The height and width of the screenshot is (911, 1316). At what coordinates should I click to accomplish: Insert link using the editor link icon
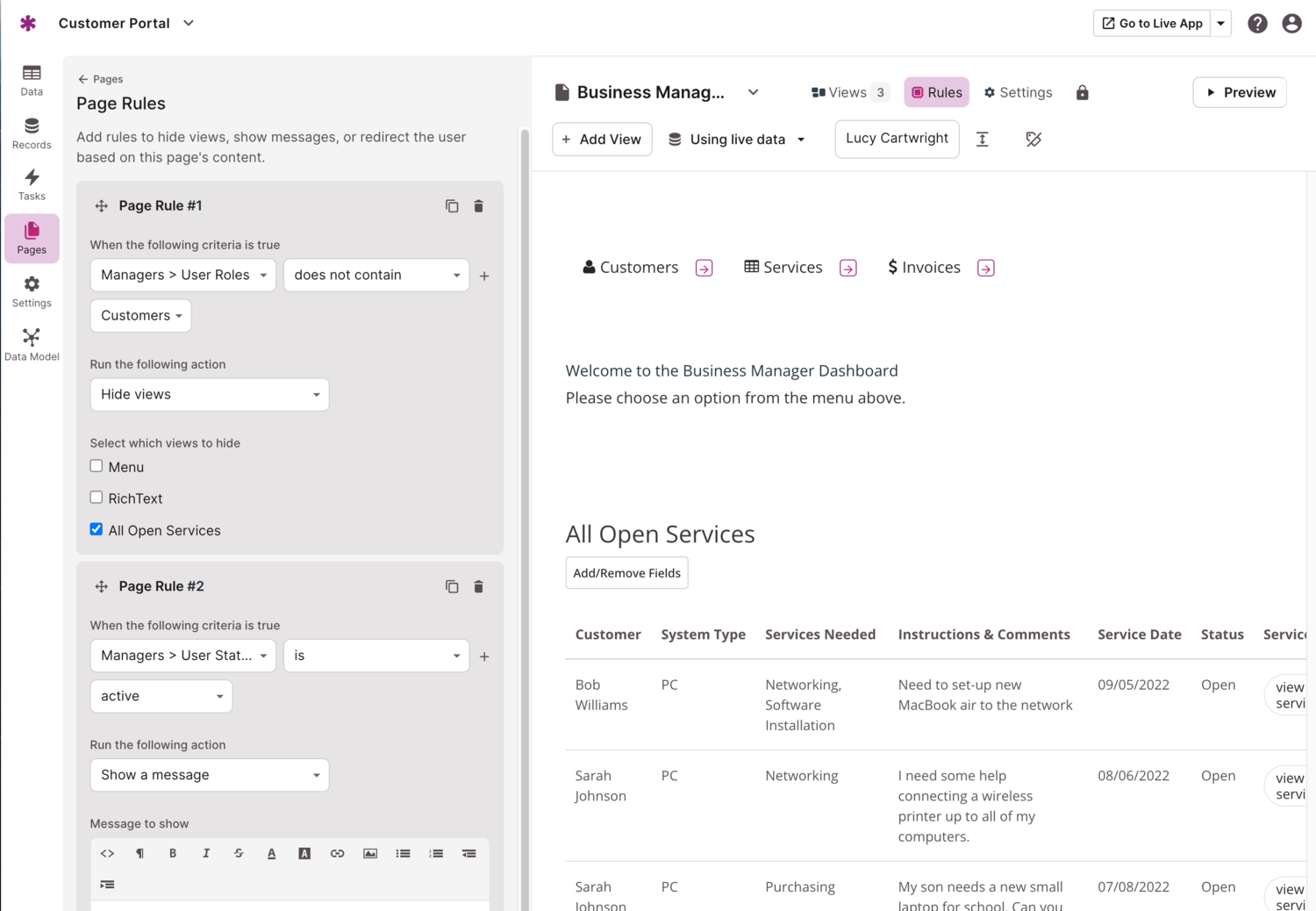click(x=337, y=853)
